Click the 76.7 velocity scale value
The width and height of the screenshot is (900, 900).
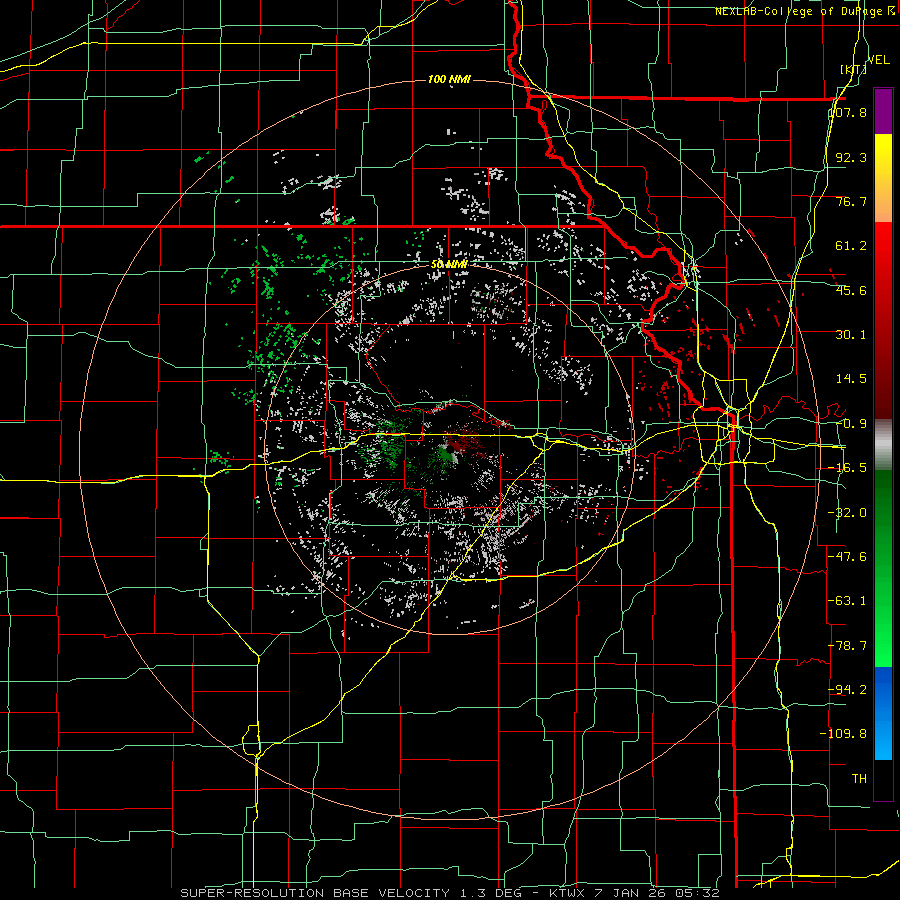[851, 201]
